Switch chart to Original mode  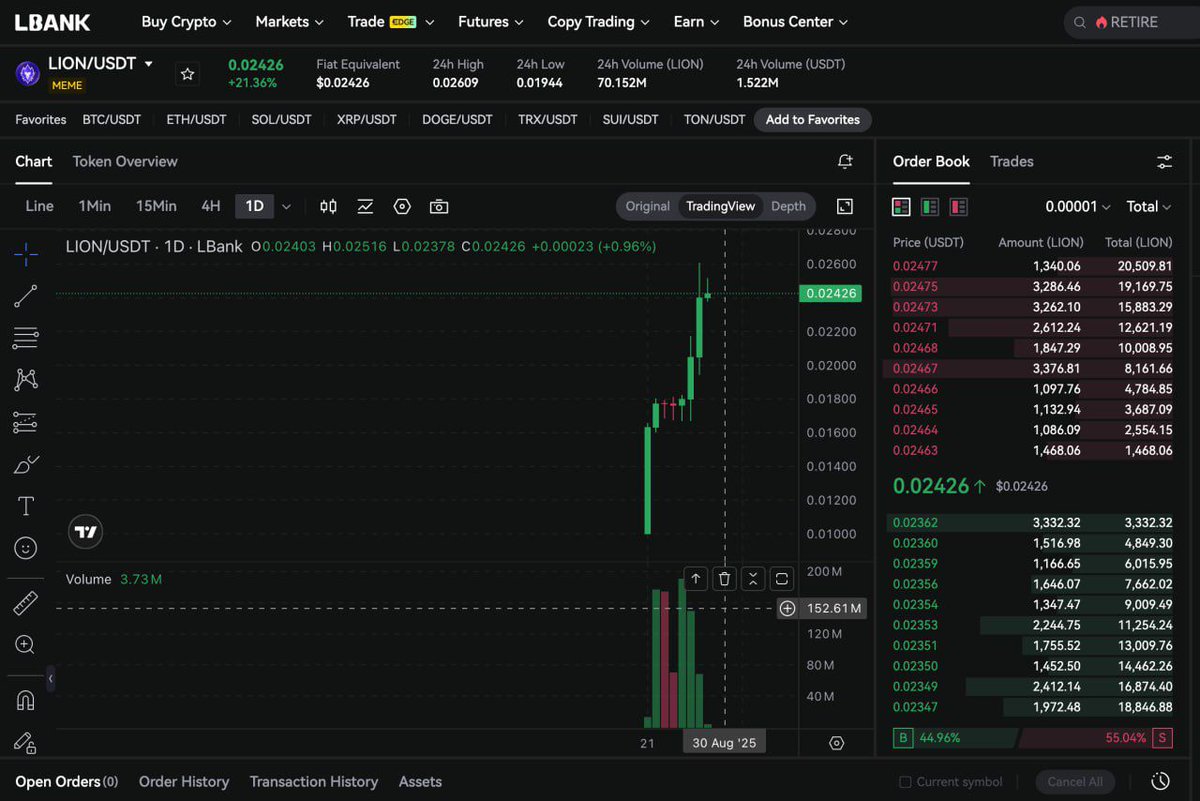pos(647,206)
